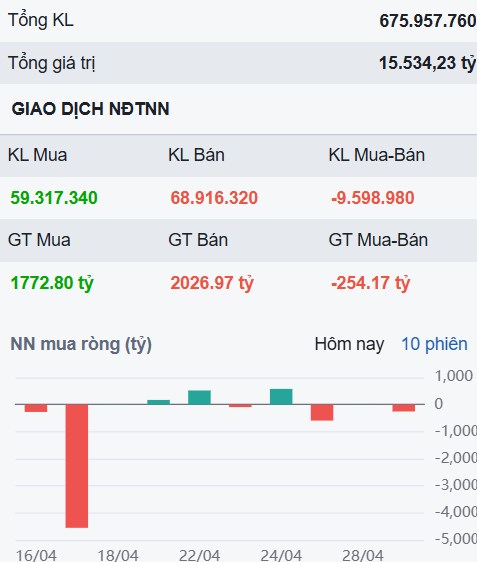Switch chart to Hôm nay view
The image size is (477, 562).
pos(349,344)
